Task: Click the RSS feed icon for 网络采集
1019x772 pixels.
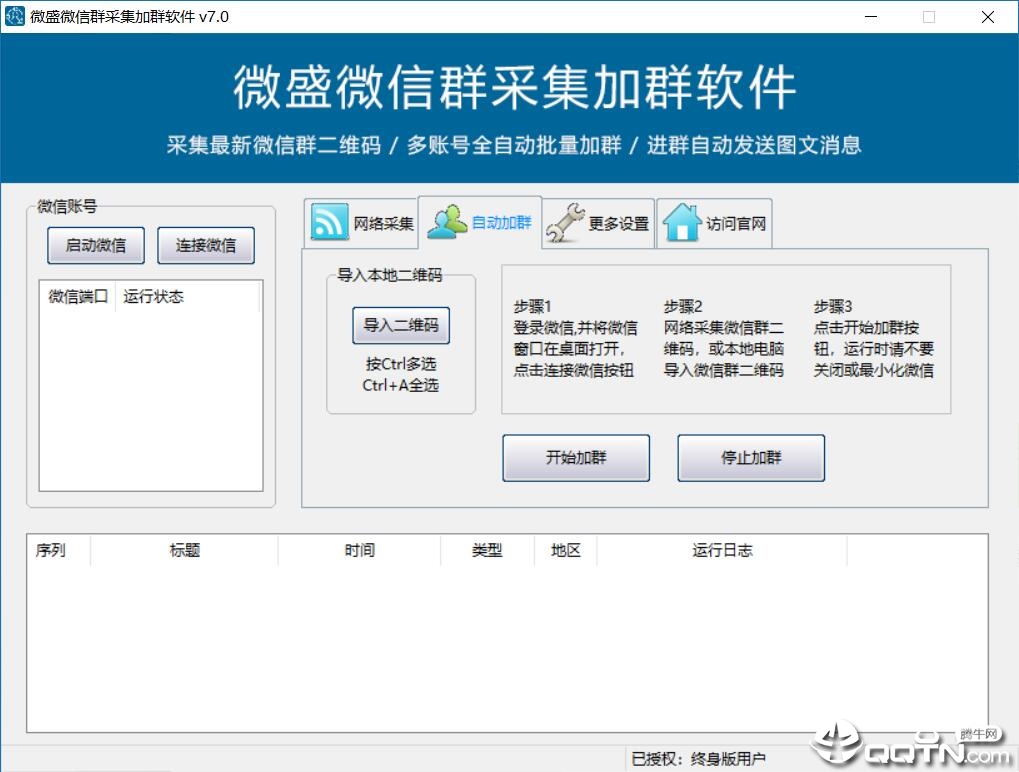Action: [329, 222]
